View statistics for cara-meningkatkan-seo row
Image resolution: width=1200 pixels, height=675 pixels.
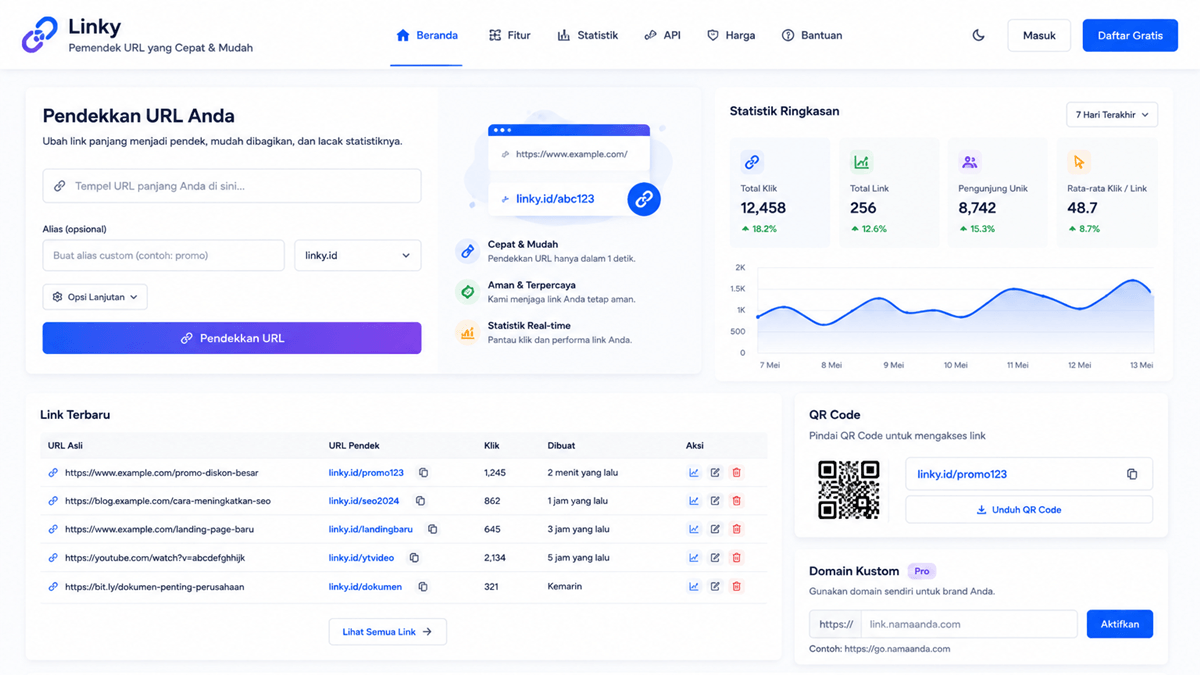(x=694, y=501)
